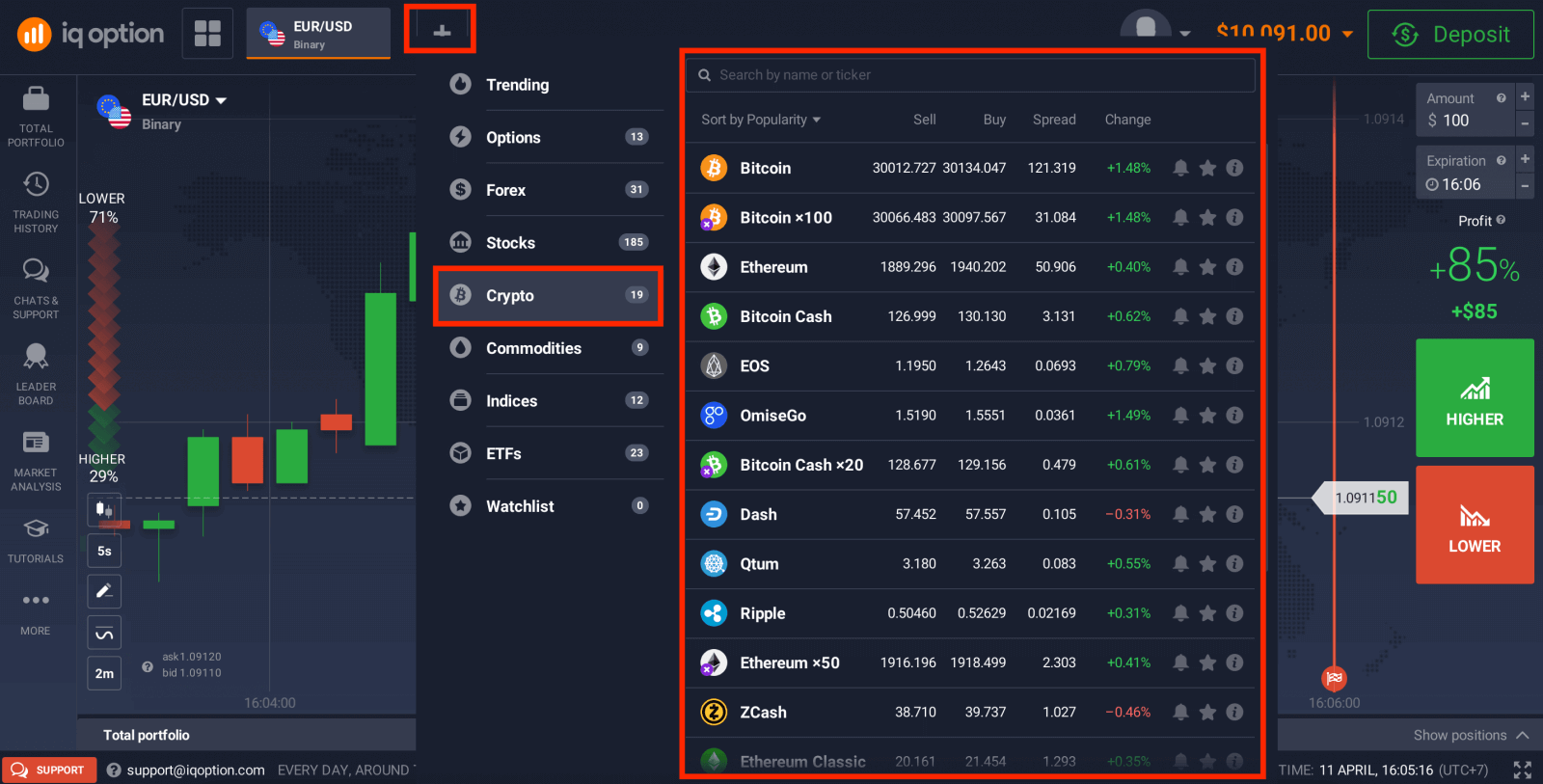Image resolution: width=1543 pixels, height=784 pixels.
Task: Select the ETFs category
Action: click(x=550, y=453)
